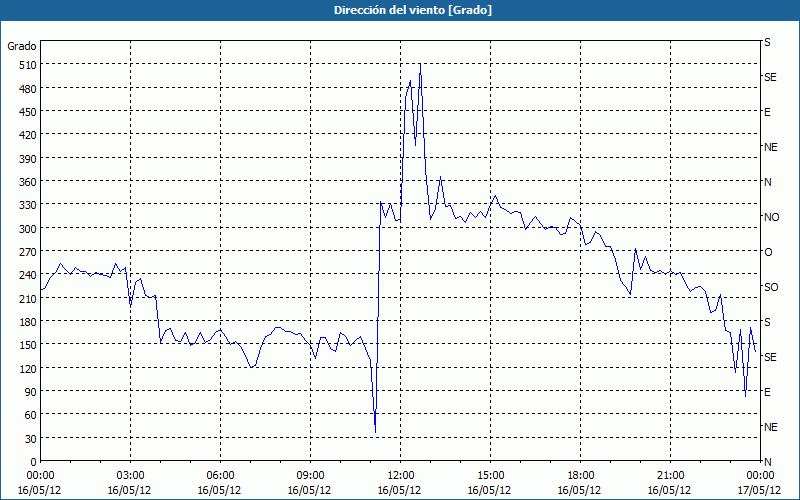Click the E compass label level with 90
The width and height of the screenshot is (800, 500).
point(767,392)
